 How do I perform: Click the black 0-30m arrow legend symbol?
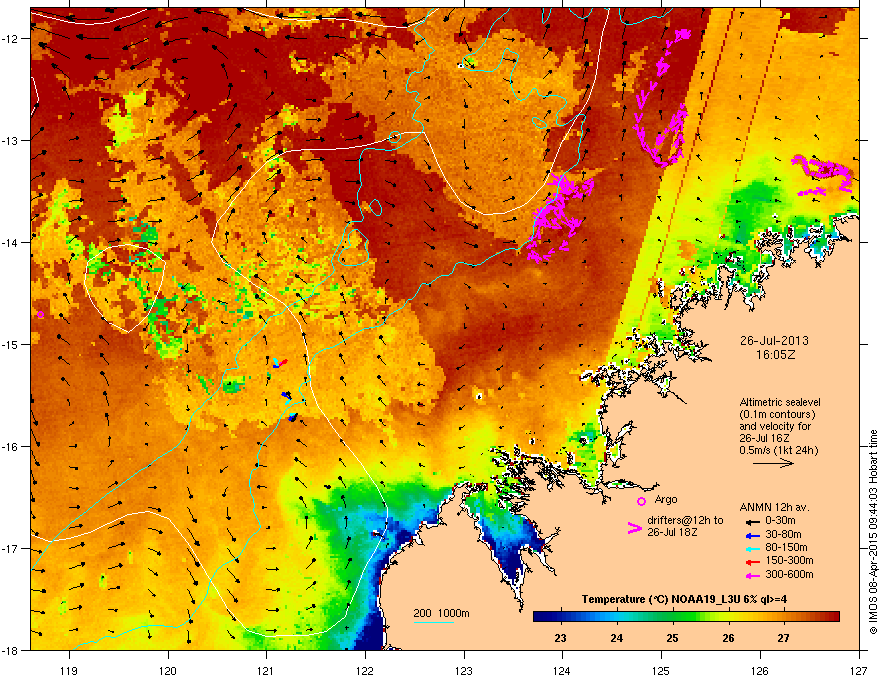[751, 521]
